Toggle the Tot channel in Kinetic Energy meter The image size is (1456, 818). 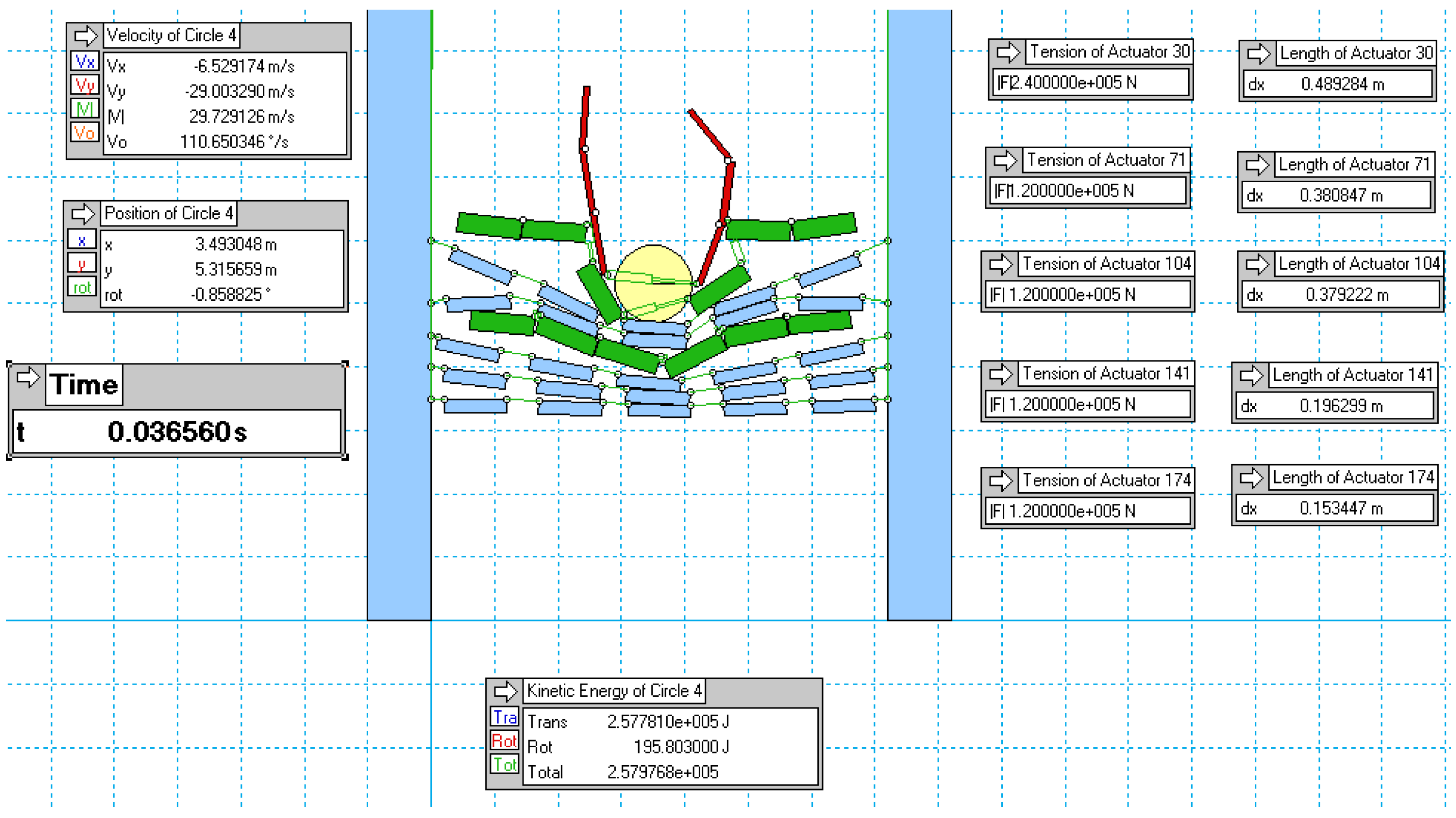tap(504, 765)
